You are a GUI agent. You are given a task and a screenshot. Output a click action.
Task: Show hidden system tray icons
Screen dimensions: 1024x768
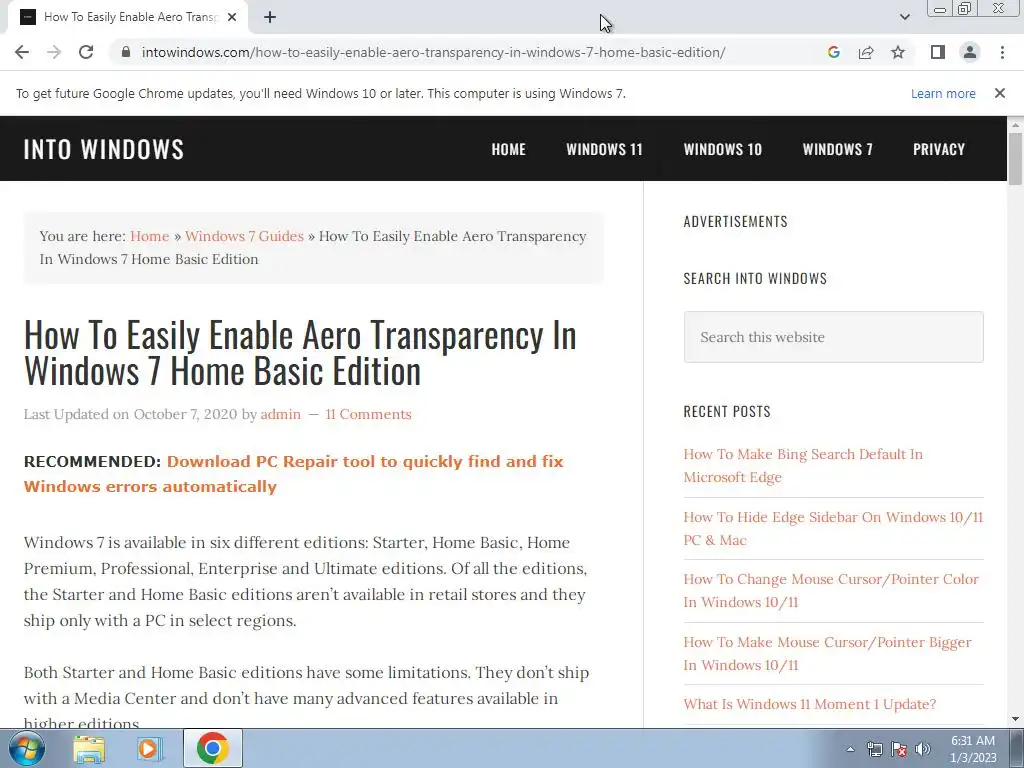850,749
